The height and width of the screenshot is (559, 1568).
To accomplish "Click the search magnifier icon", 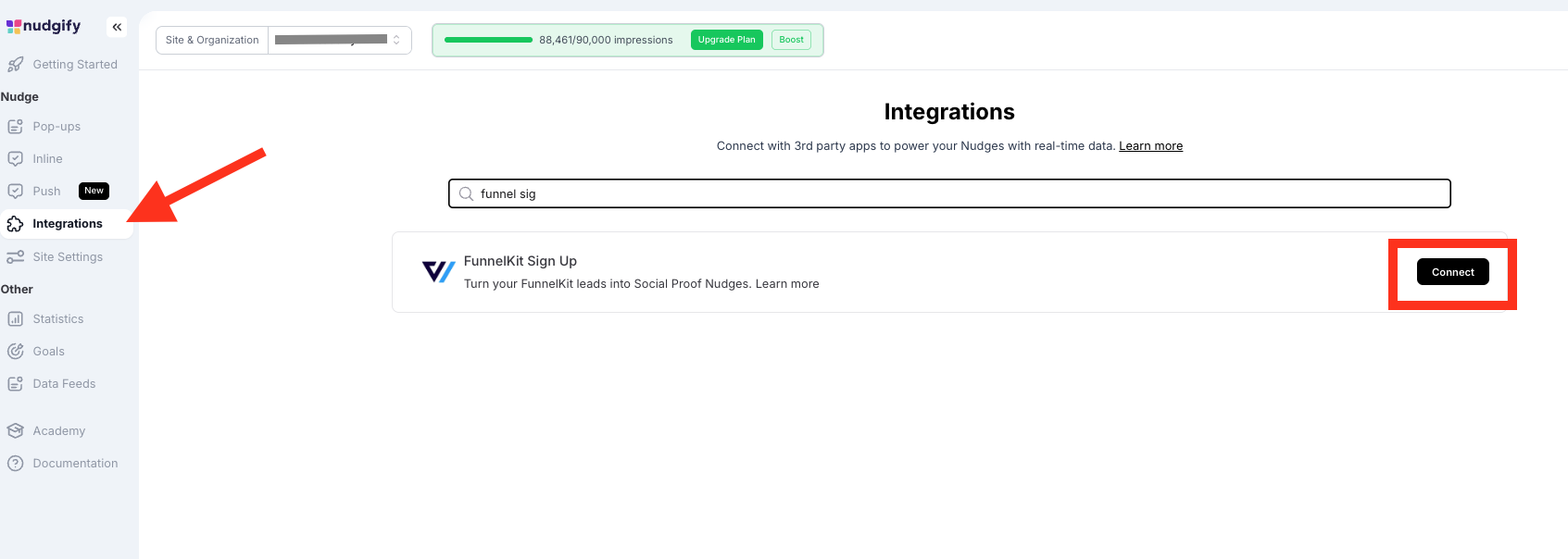I will tap(466, 194).
